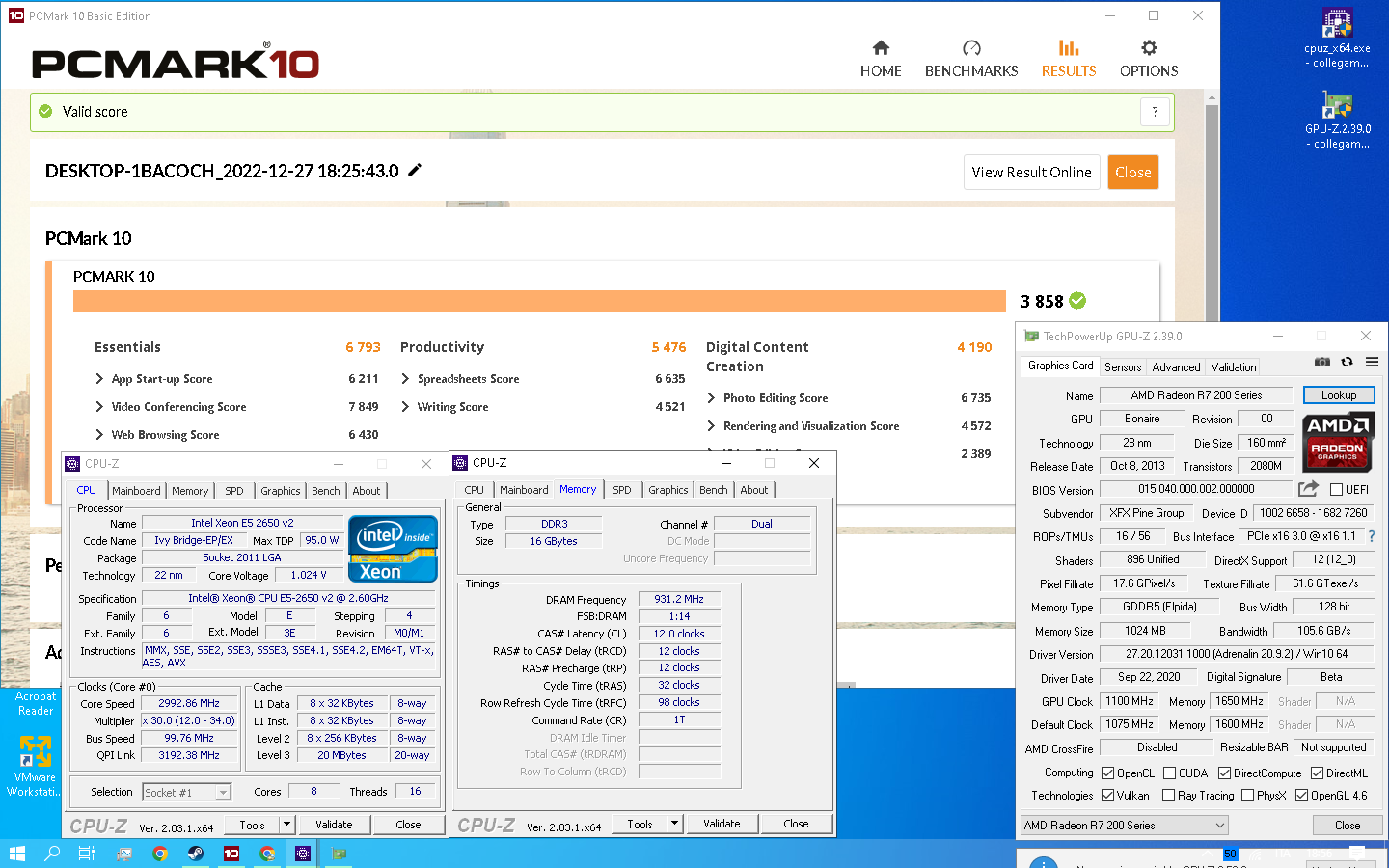
Task: Toggle the Vulkan checkbox
Action: (1107, 795)
